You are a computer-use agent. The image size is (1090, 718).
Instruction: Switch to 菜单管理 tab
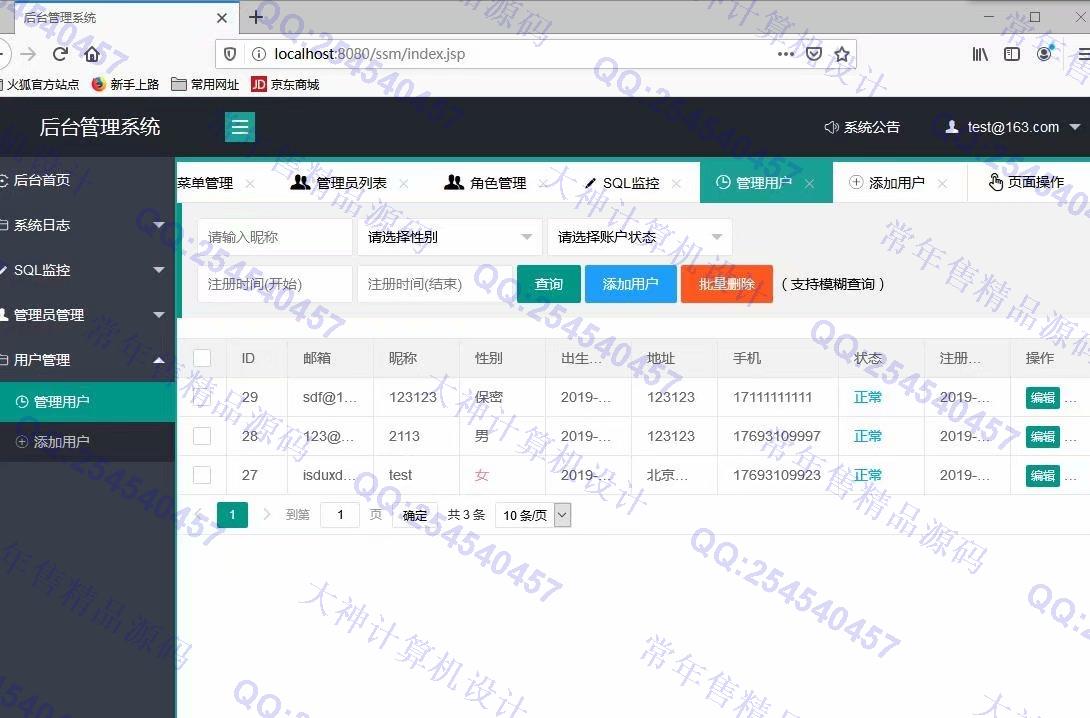(x=205, y=183)
